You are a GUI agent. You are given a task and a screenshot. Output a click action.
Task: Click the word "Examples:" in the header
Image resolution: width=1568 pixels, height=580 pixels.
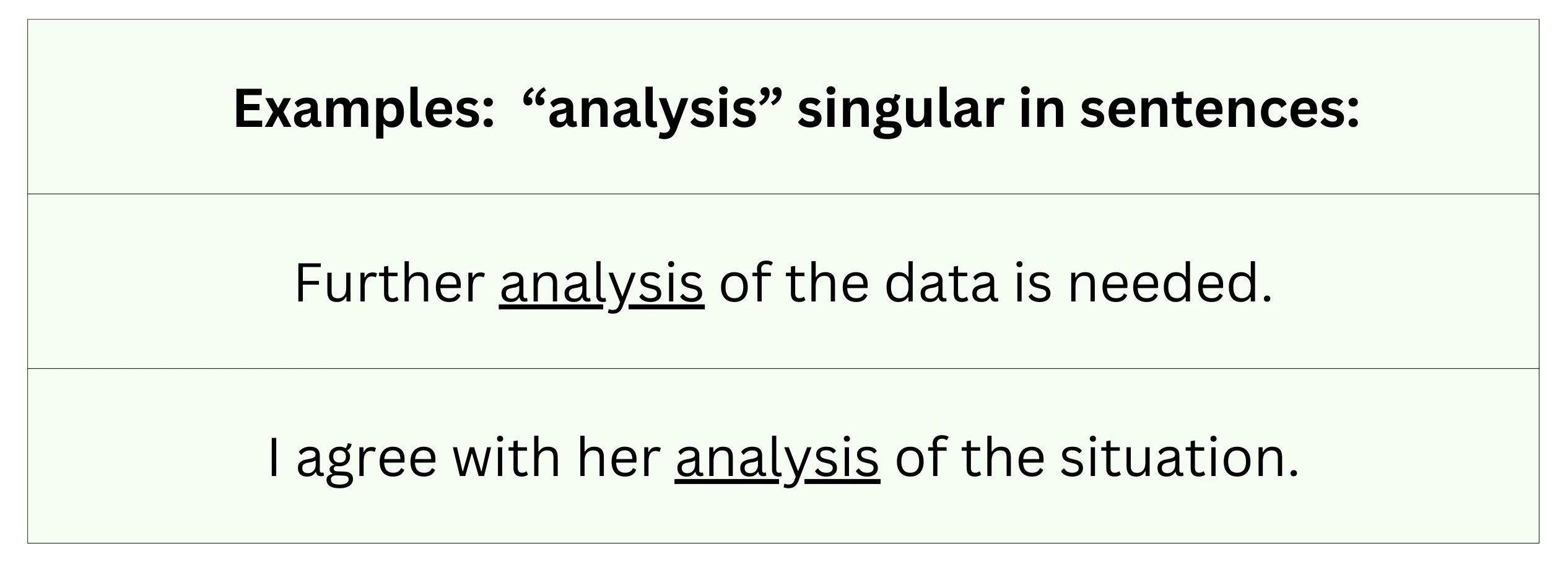tap(364, 110)
